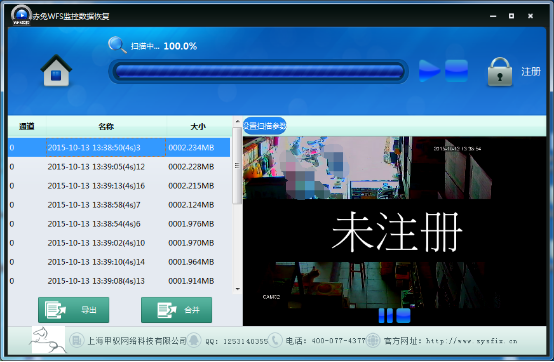This screenshot has height=362, width=554.
Task: Stop the scan with the blue square button
Action: click(x=456, y=71)
